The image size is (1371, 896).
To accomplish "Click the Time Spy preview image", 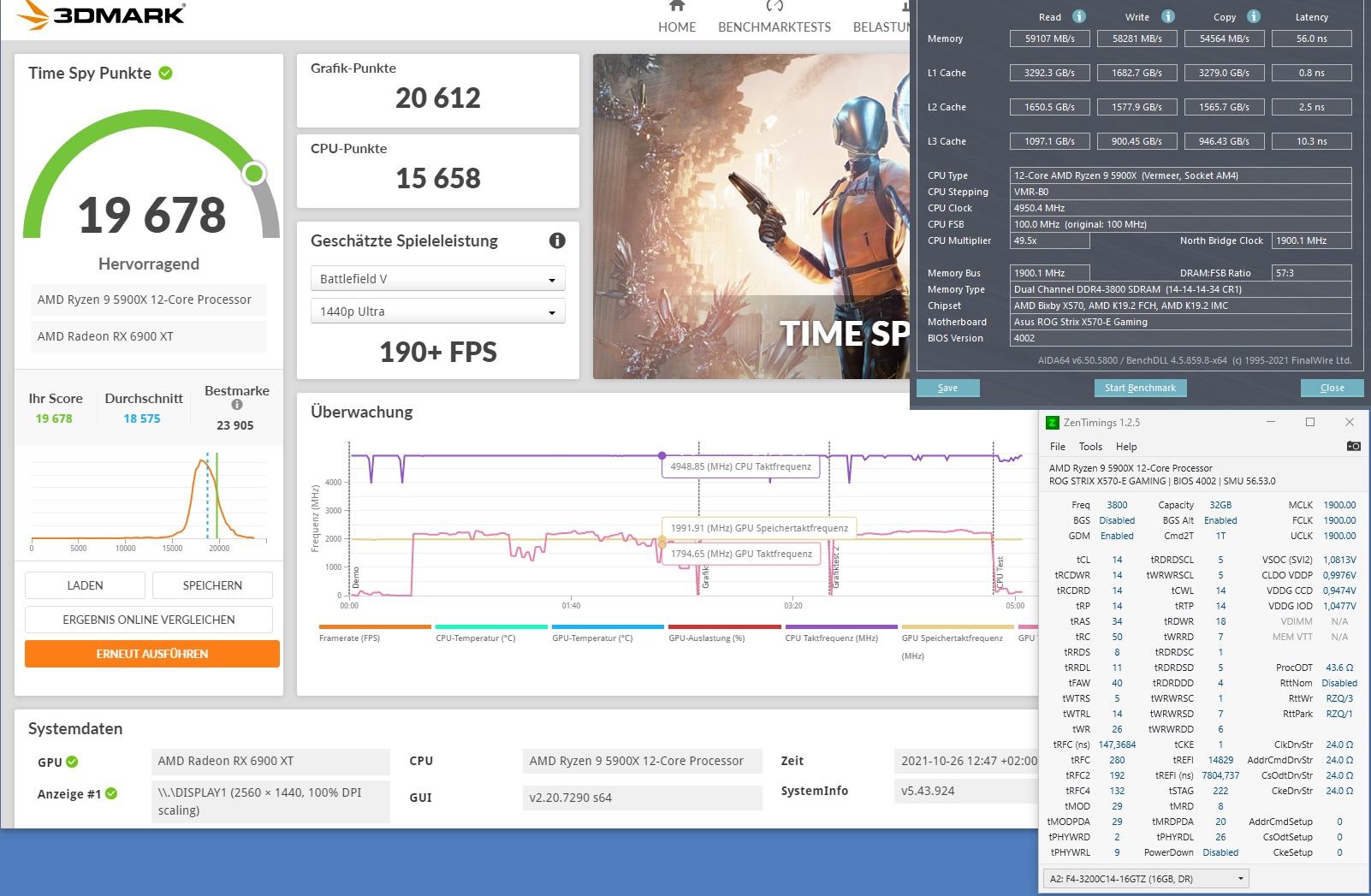I will (x=751, y=217).
